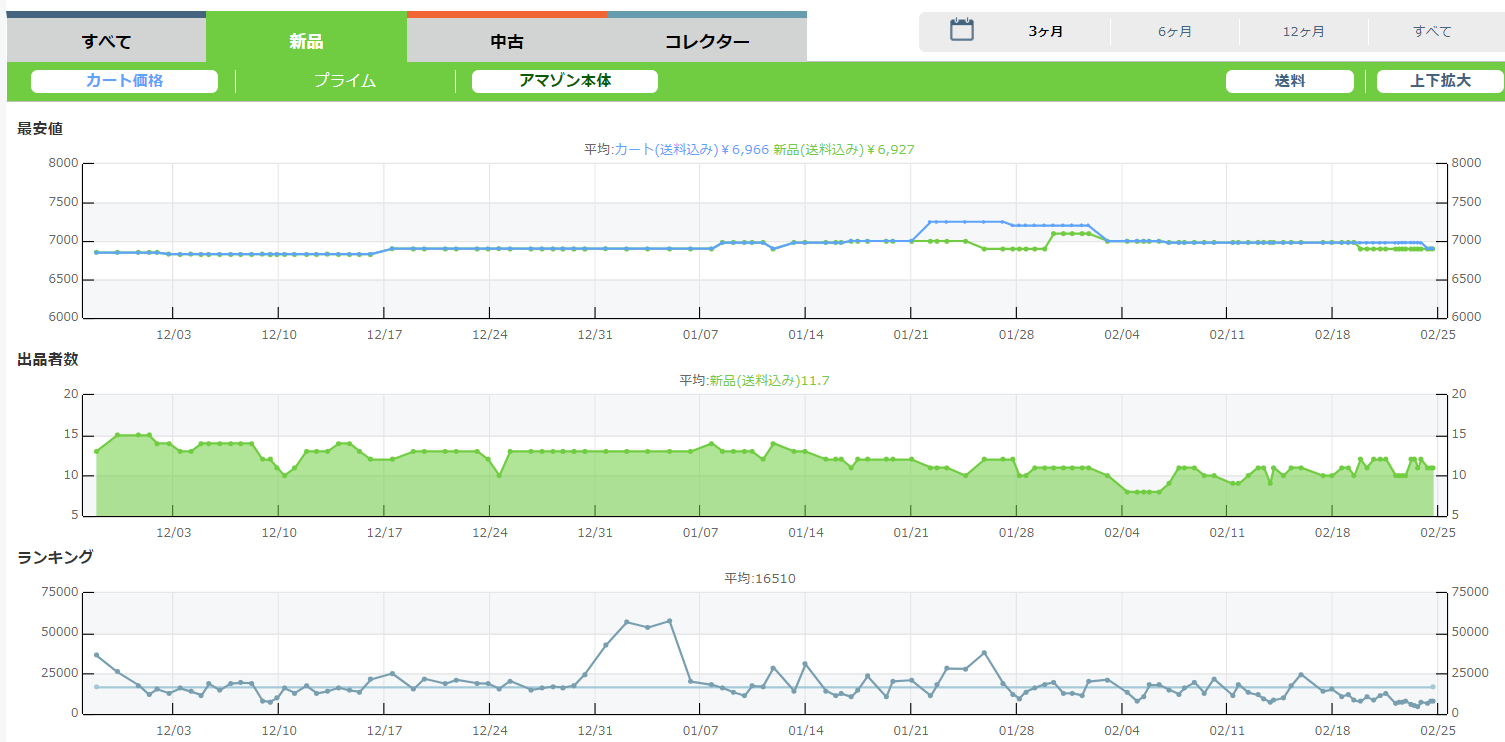Click the calendar icon beside the period options
Image resolution: width=1505 pixels, height=742 pixels.
[x=961, y=30]
